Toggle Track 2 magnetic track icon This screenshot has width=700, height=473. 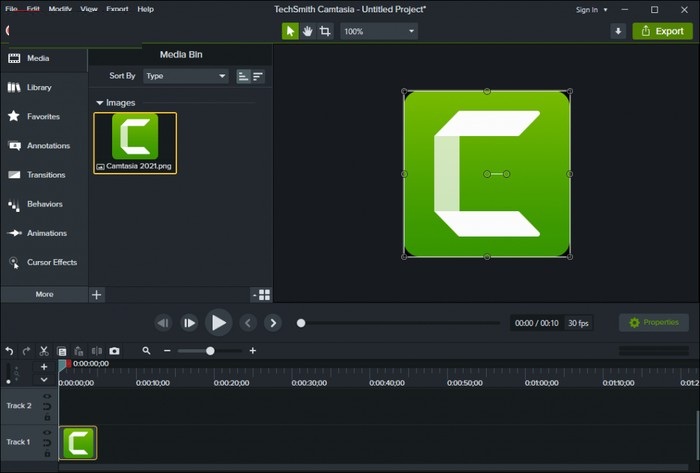47,407
